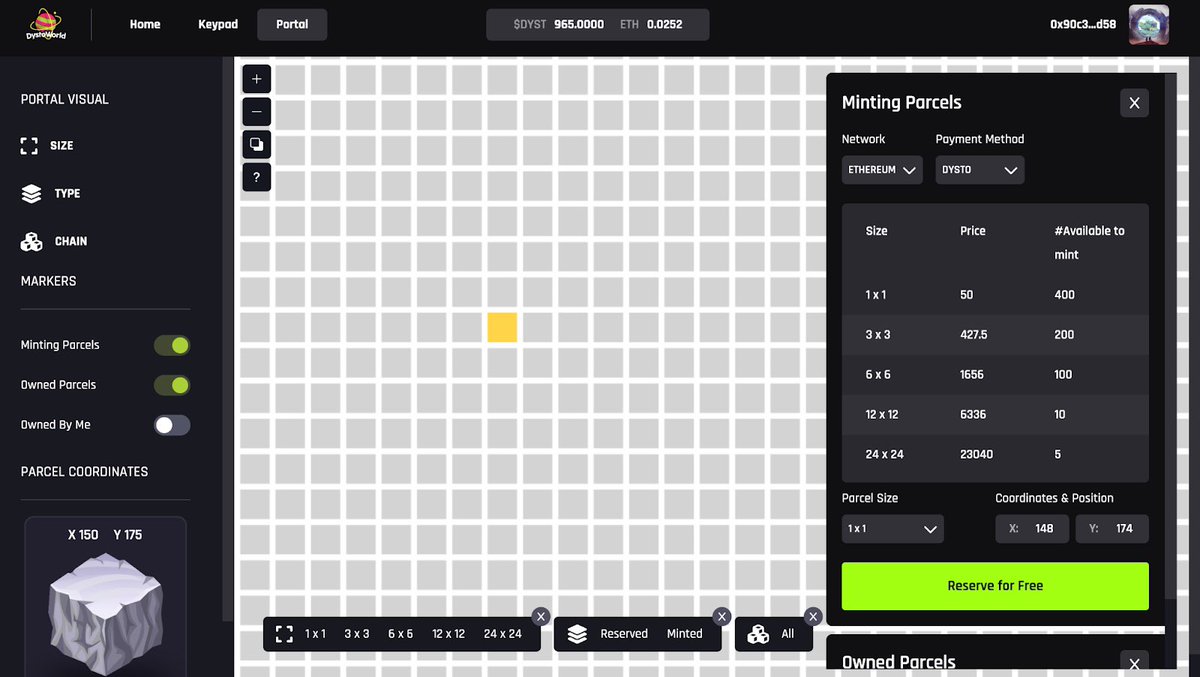Open the Parcel Size 1 x 1 dropdown
This screenshot has height=677, width=1200.
tap(893, 529)
